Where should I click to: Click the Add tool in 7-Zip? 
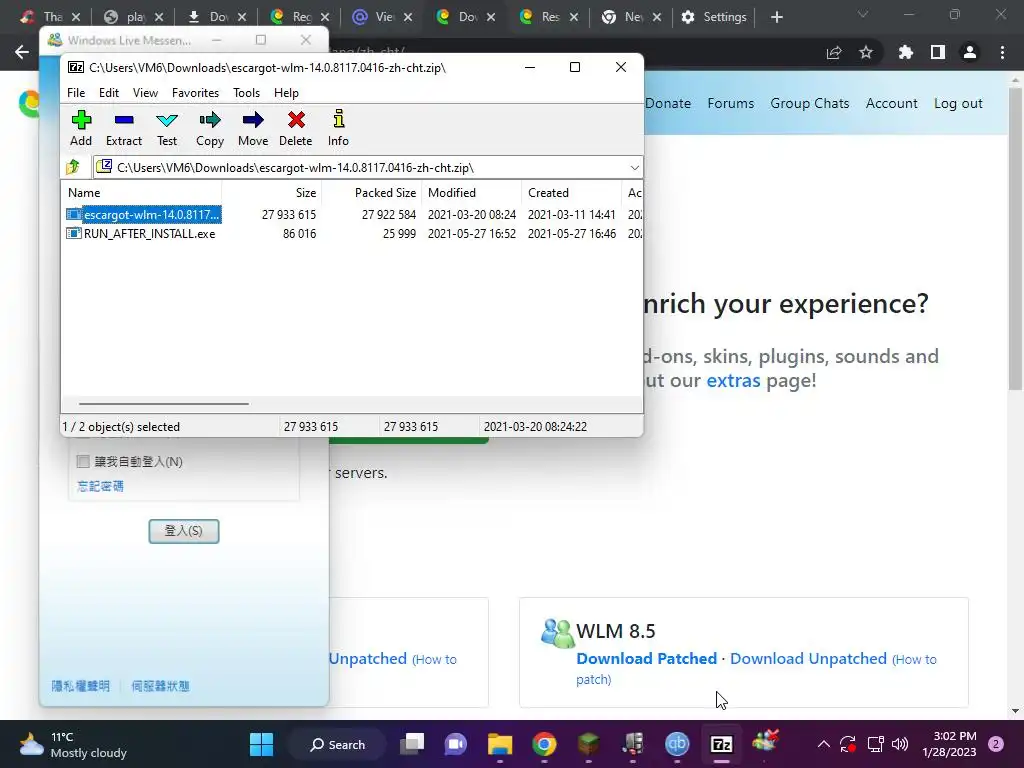pos(81,128)
